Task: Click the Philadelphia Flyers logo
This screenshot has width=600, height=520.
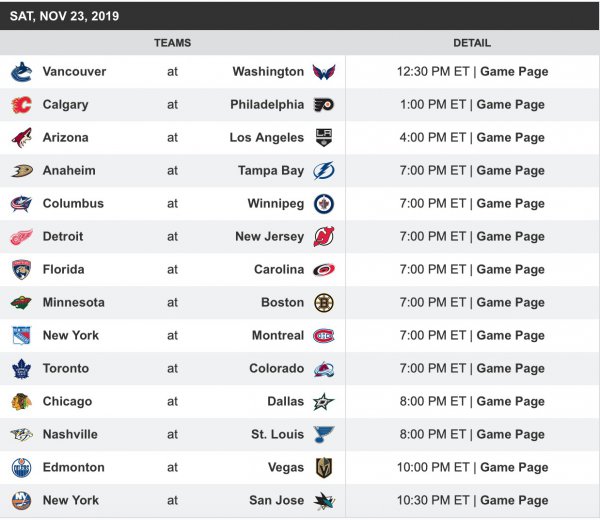Action: [x=324, y=105]
